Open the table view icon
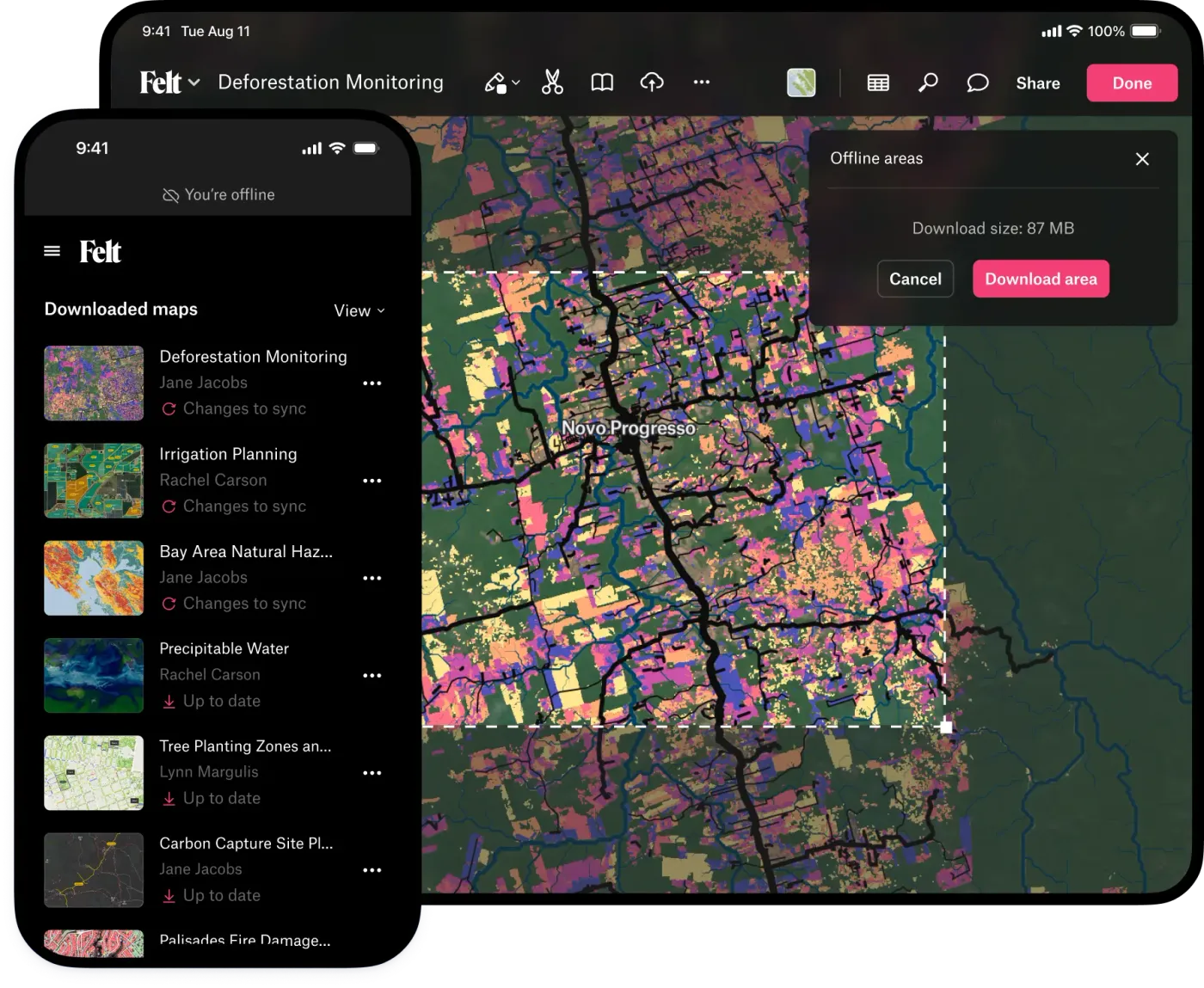Image resolution: width=1204 pixels, height=988 pixels. (878, 83)
